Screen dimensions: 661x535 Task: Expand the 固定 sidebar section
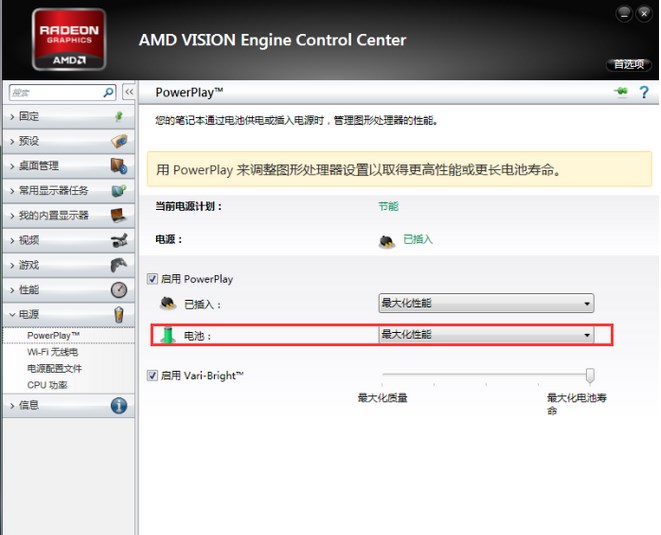tap(68, 116)
